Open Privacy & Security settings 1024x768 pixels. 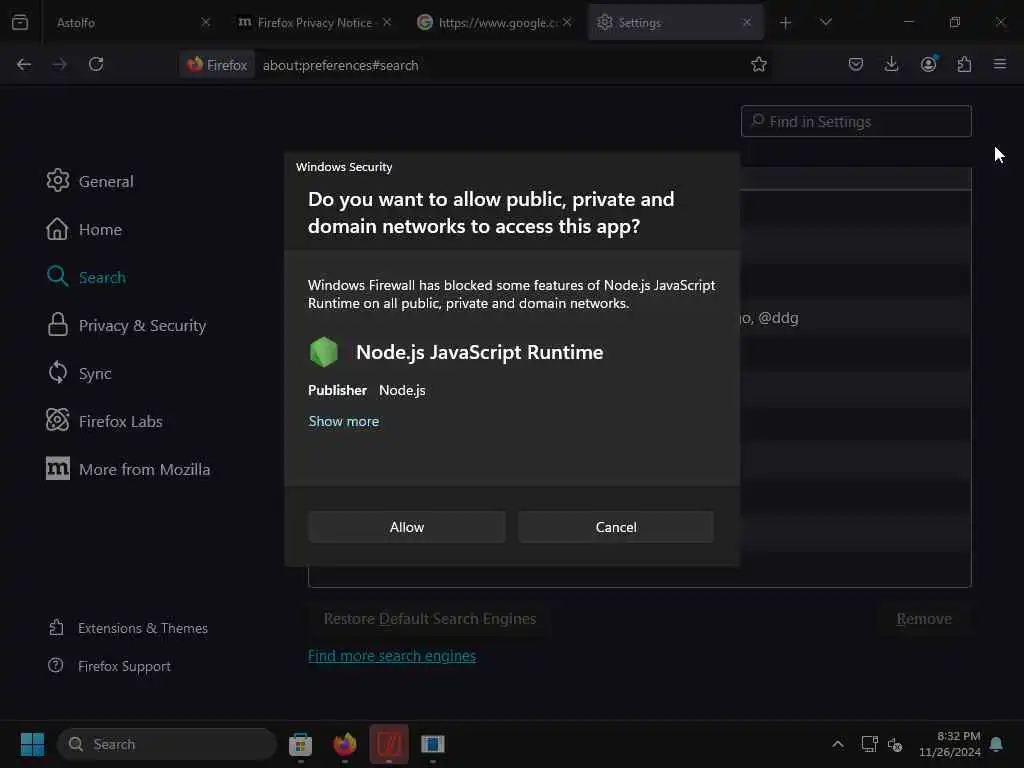click(x=126, y=325)
